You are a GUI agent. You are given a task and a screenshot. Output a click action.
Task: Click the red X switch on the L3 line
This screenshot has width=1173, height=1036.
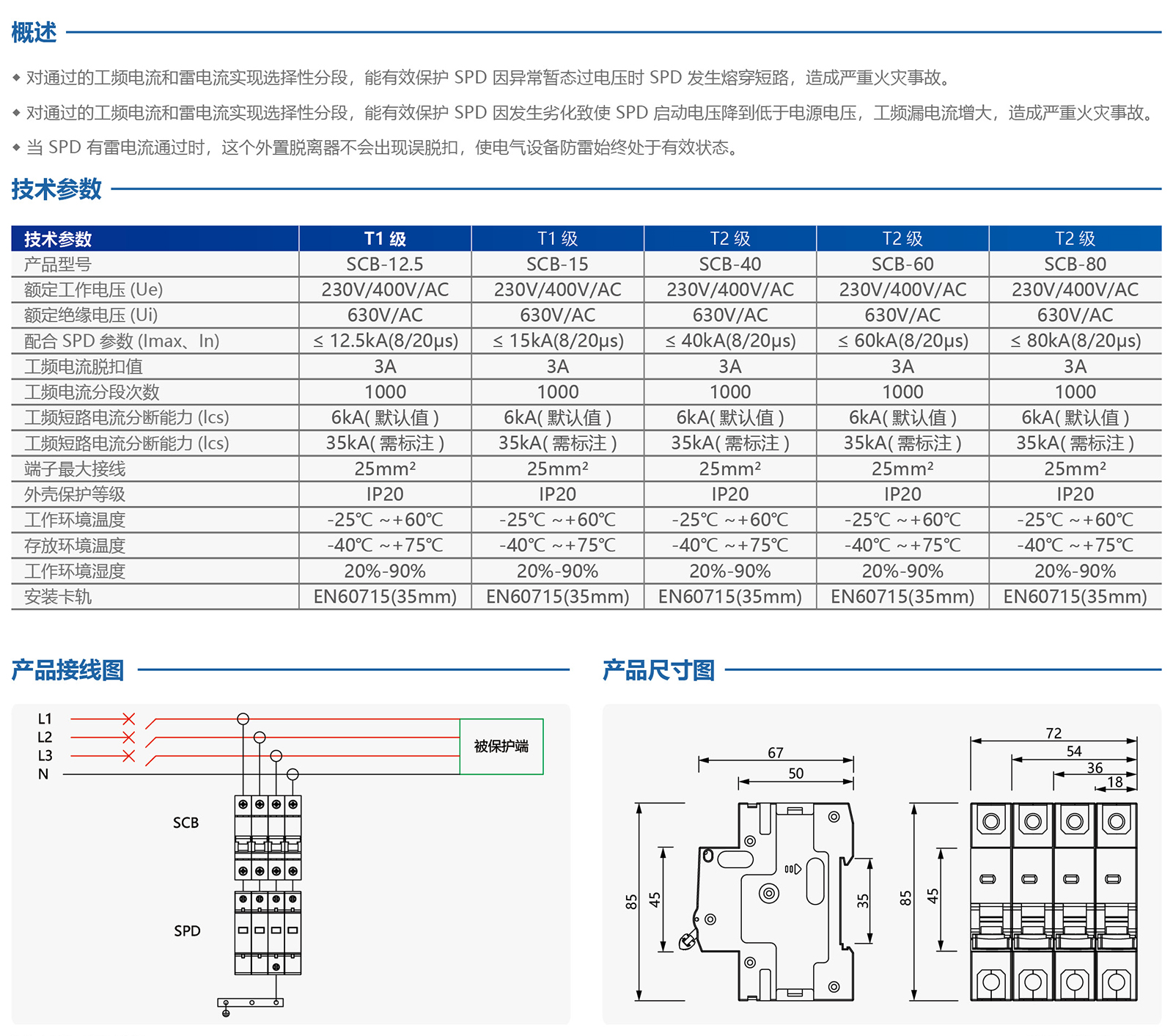128,755
